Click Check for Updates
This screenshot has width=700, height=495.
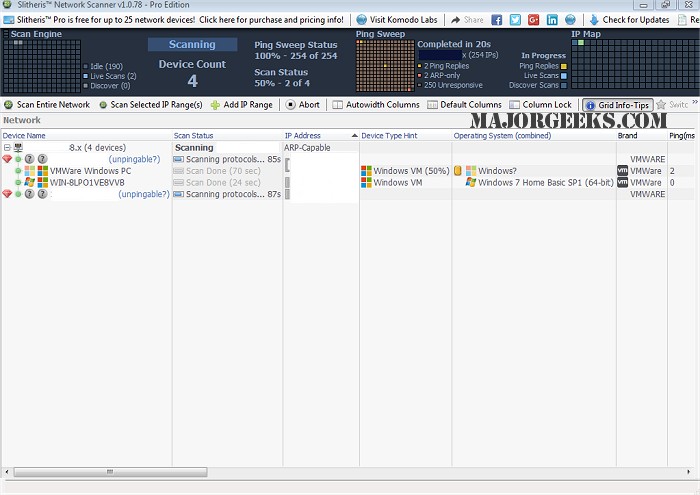point(628,20)
